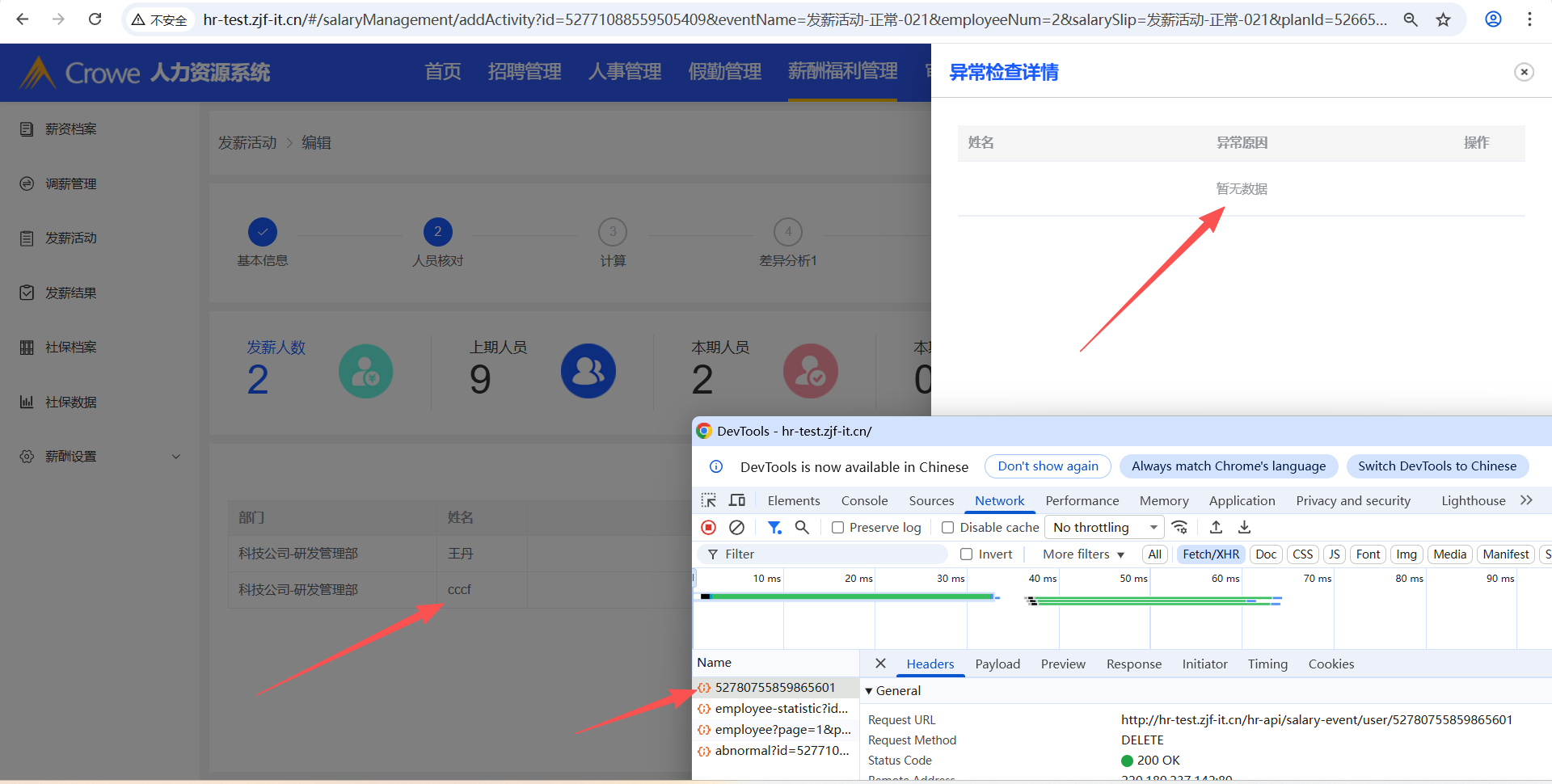Toggle the CSS request filter
Screen dimensions: 1552x784
point(1303,554)
